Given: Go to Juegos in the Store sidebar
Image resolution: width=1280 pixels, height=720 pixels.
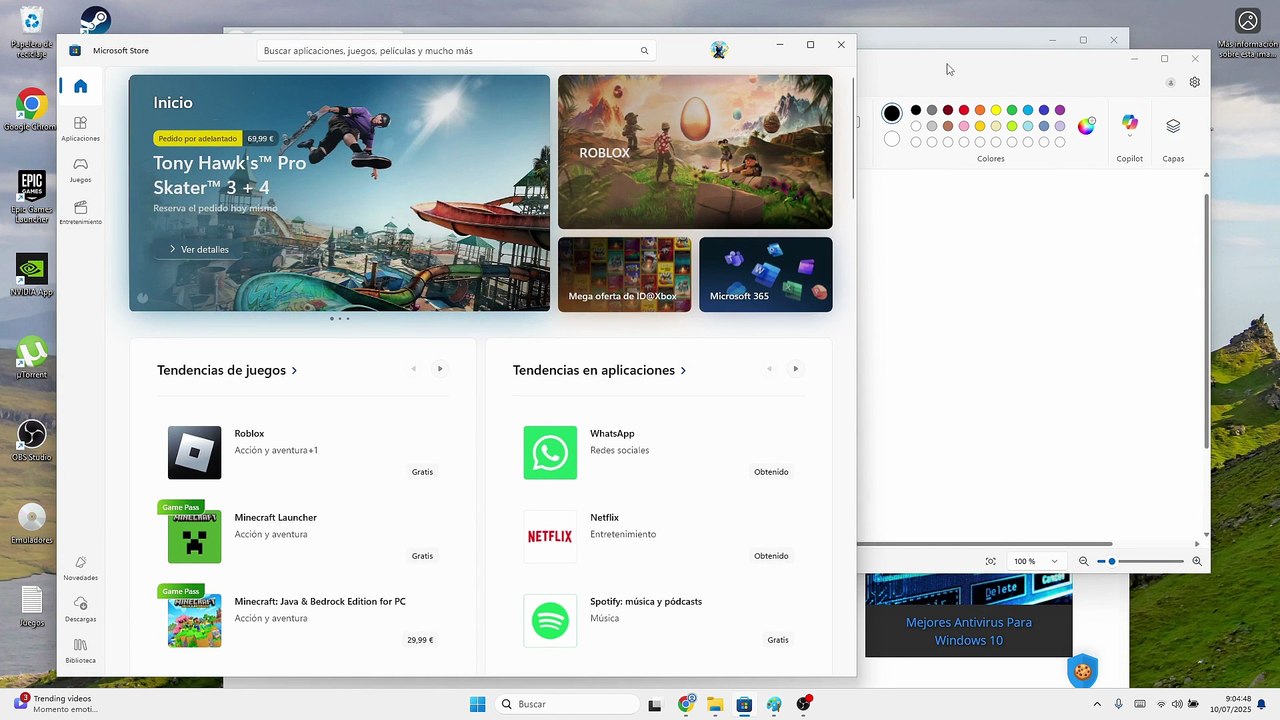Looking at the screenshot, I should click(x=80, y=170).
